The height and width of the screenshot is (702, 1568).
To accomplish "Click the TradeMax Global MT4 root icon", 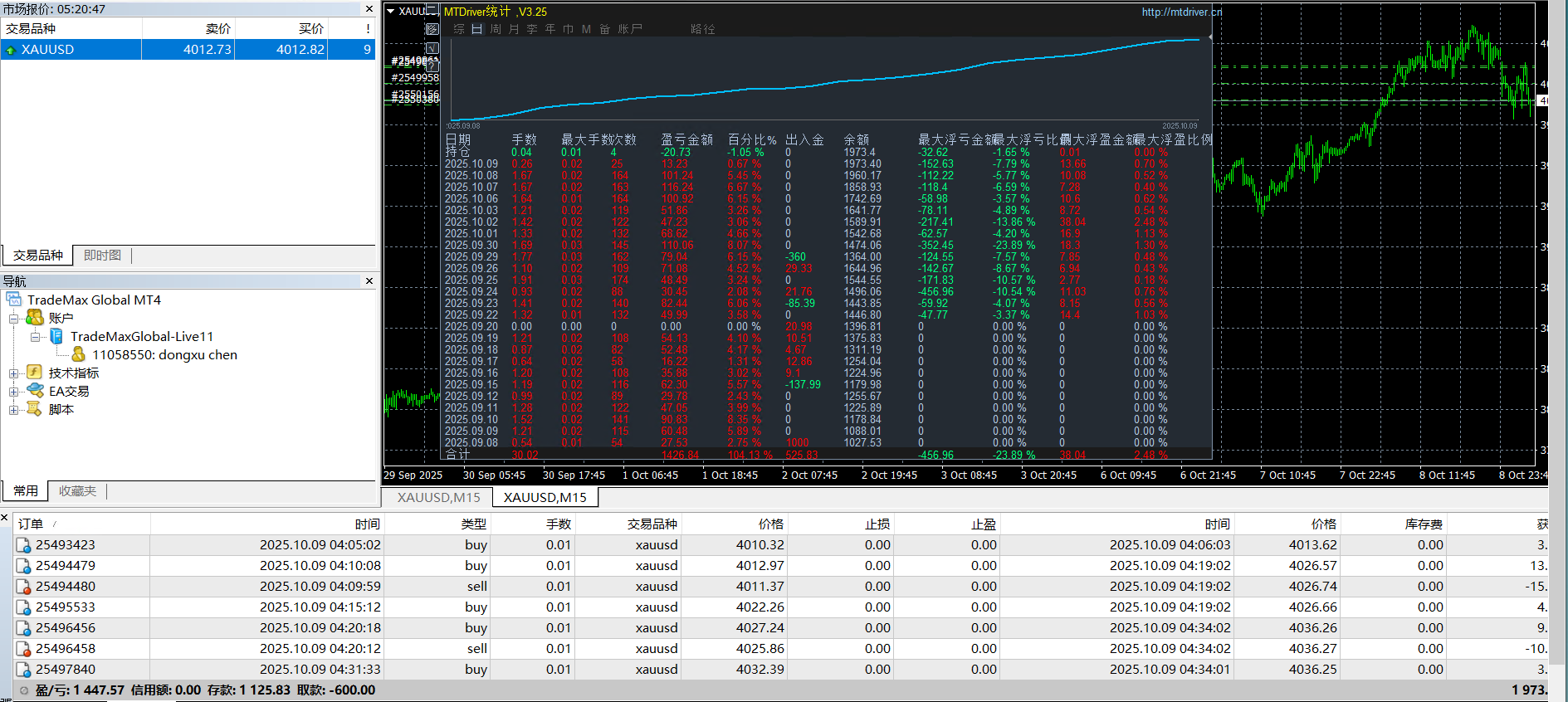I will click(x=13, y=299).
